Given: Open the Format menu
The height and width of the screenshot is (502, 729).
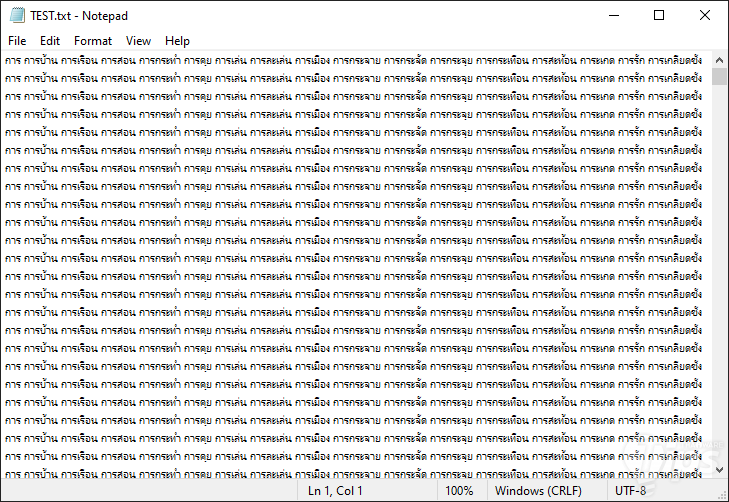Looking at the screenshot, I should pyautogui.click(x=93, y=41).
